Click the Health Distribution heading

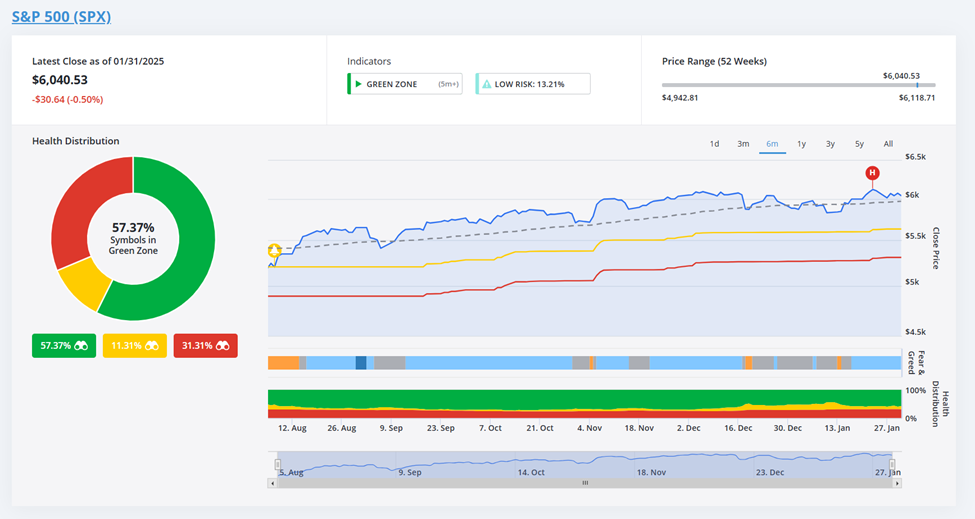(76, 141)
